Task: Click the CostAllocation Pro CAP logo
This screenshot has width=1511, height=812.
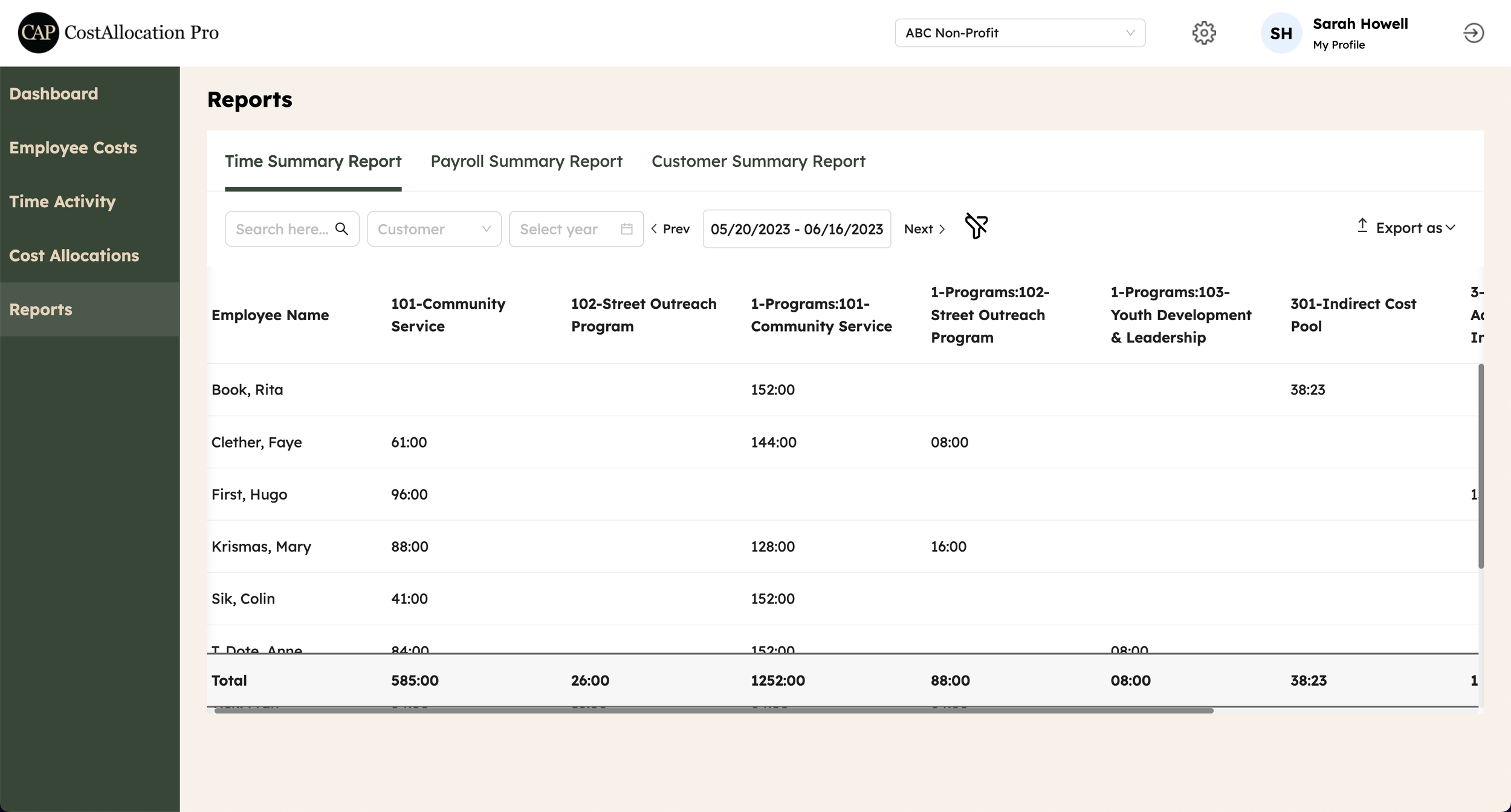Action: tap(39, 33)
